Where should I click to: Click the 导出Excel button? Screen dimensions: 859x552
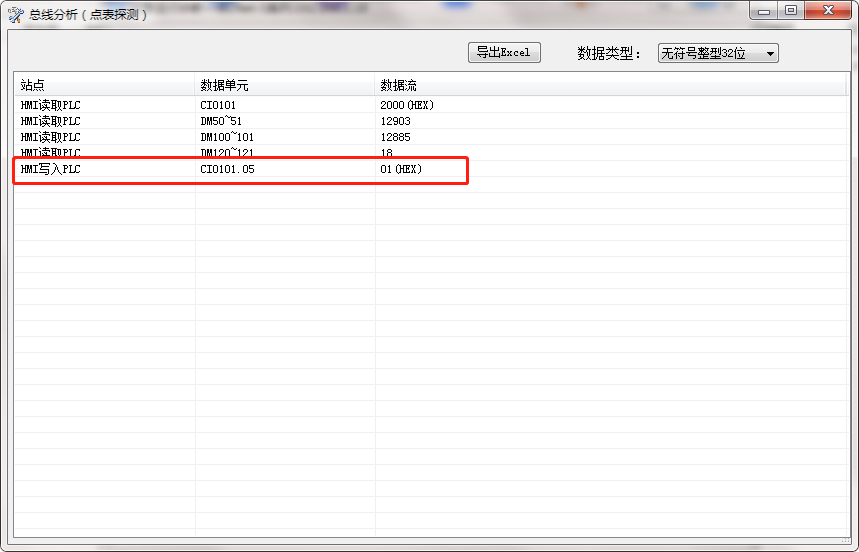(x=504, y=53)
